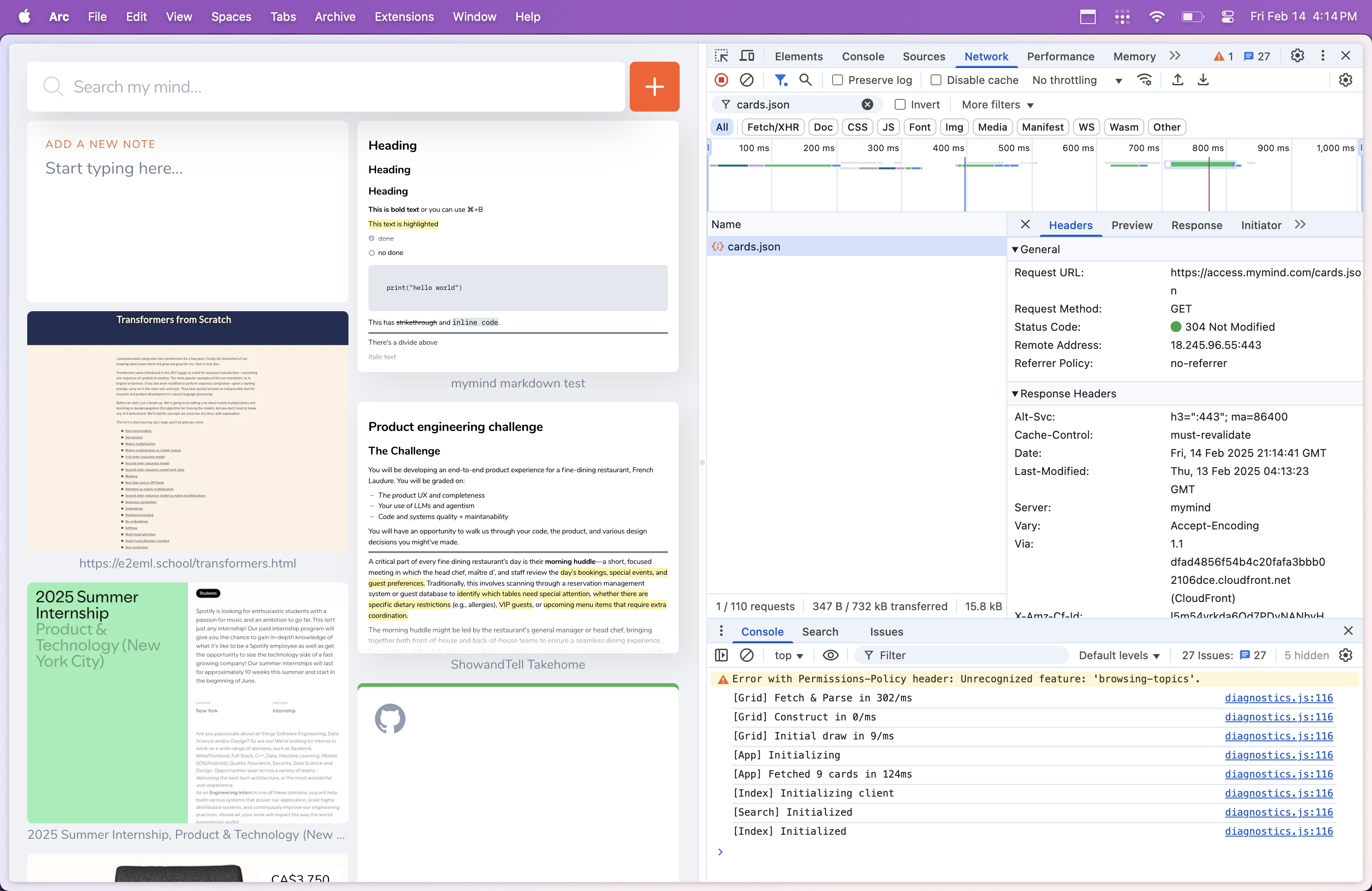Open the No throttling dropdown

tap(1076, 80)
